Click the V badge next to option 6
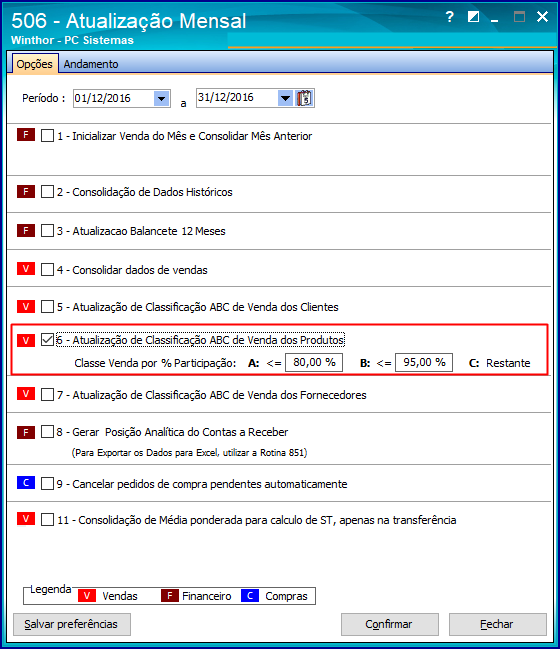 26,340
